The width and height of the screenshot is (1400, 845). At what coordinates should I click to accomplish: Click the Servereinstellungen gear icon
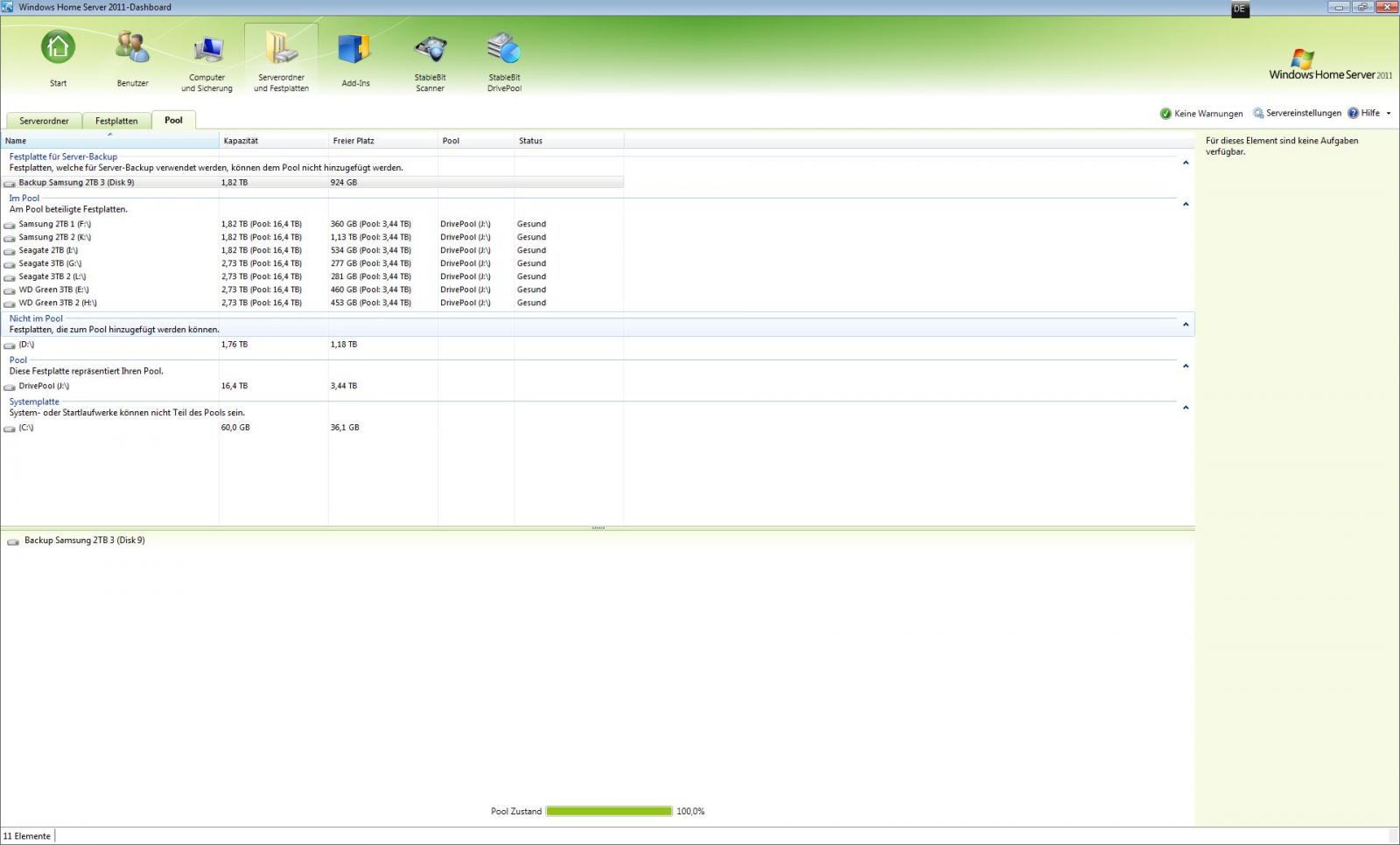[x=1258, y=114]
